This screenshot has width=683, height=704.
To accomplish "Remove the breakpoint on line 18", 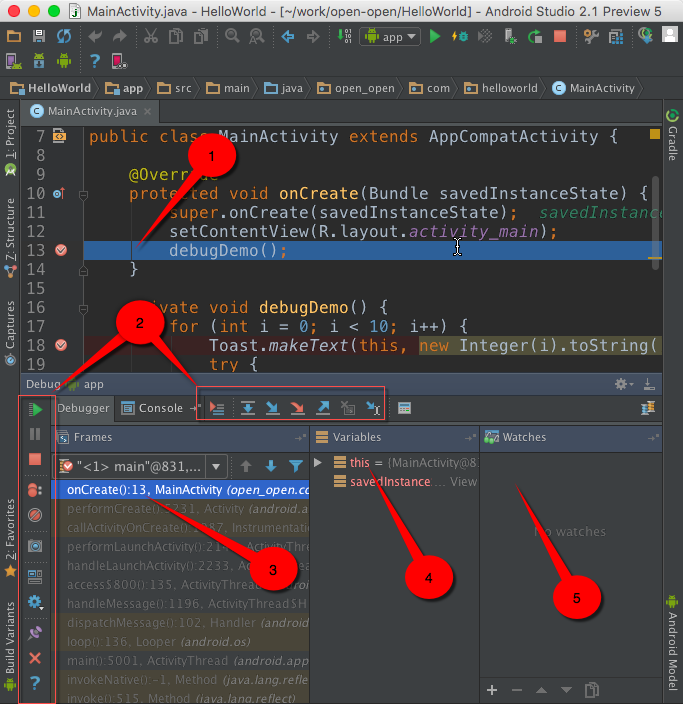I will (61, 345).
